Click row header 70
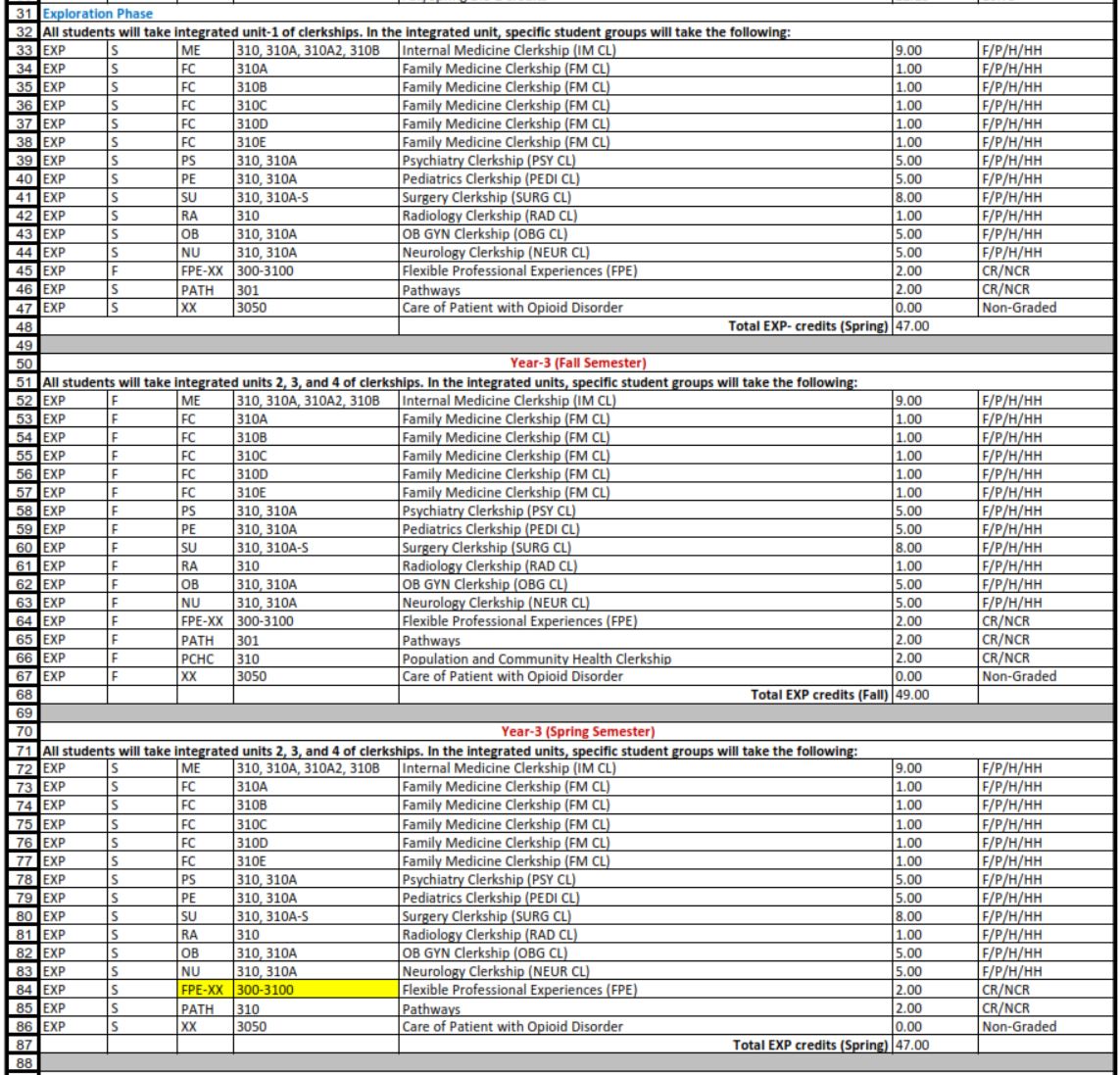Viewport: 1120px width, 1075px height. 20,731
